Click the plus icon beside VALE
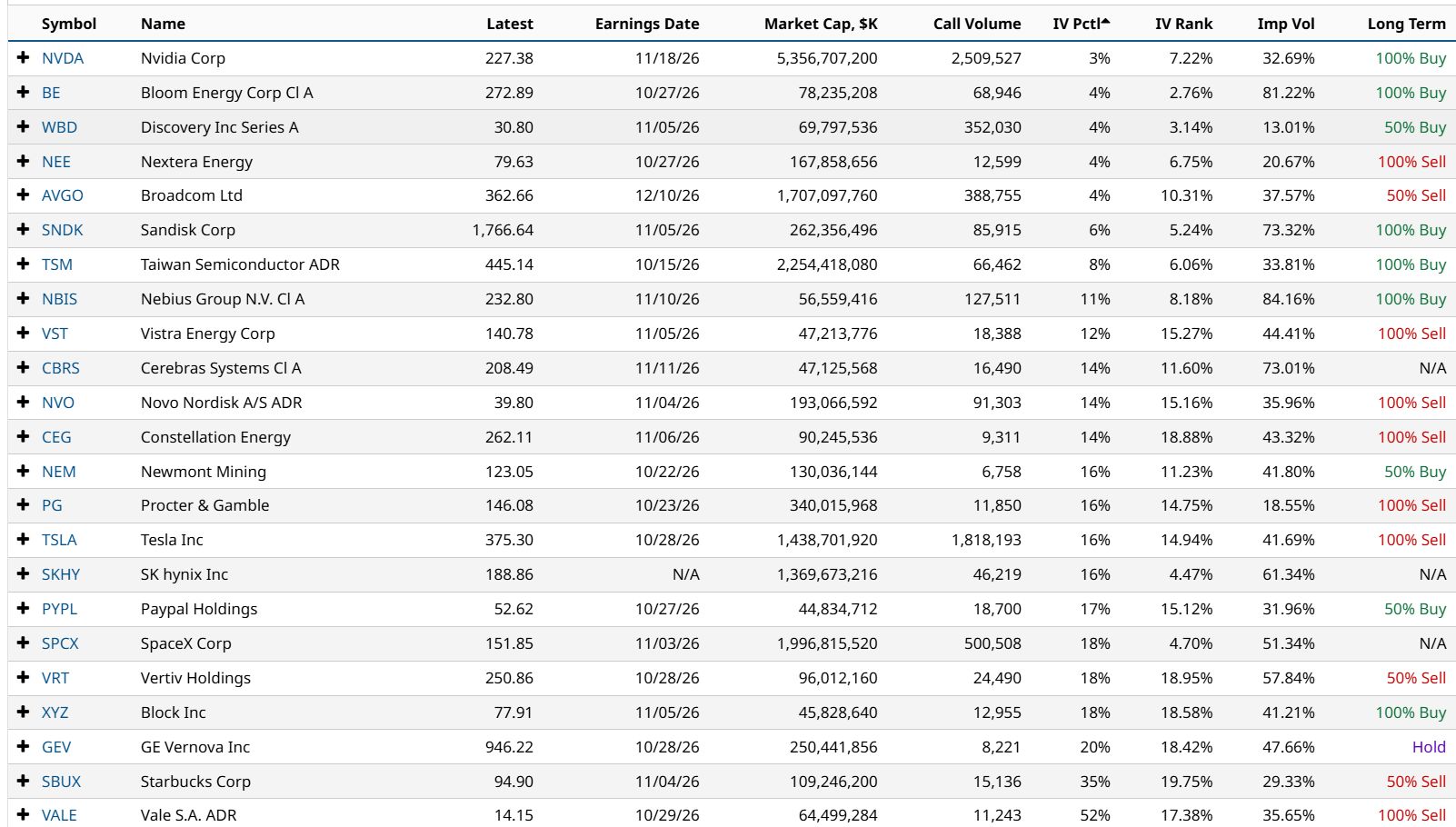This screenshot has width=1456, height=827. click(x=24, y=814)
